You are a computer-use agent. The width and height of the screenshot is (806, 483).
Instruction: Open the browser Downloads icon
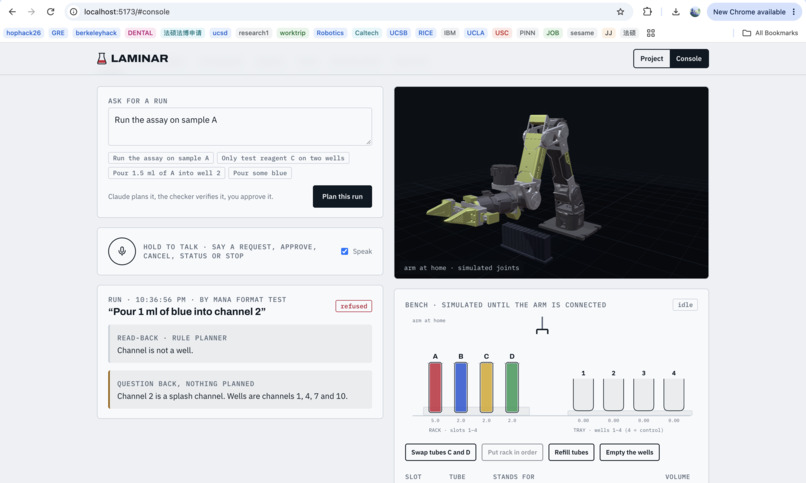click(x=675, y=11)
